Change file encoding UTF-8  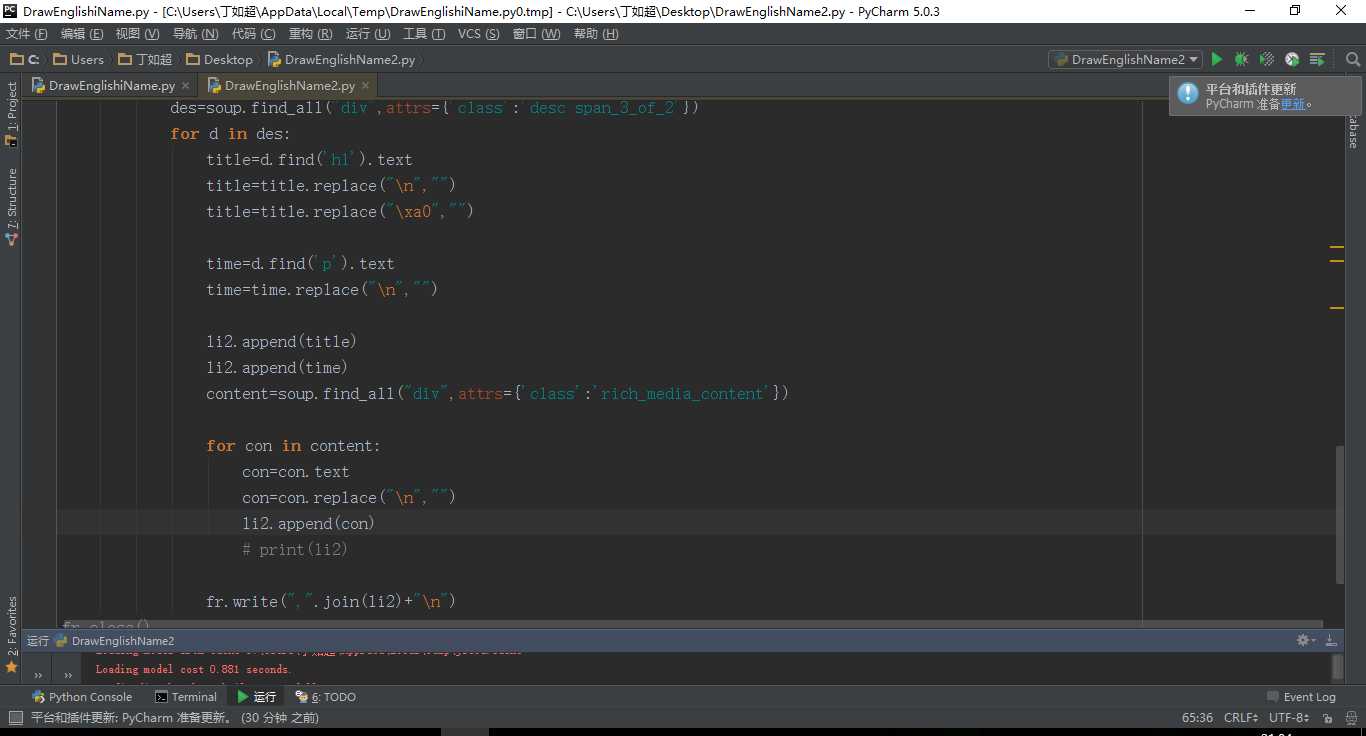click(x=1289, y=718)
